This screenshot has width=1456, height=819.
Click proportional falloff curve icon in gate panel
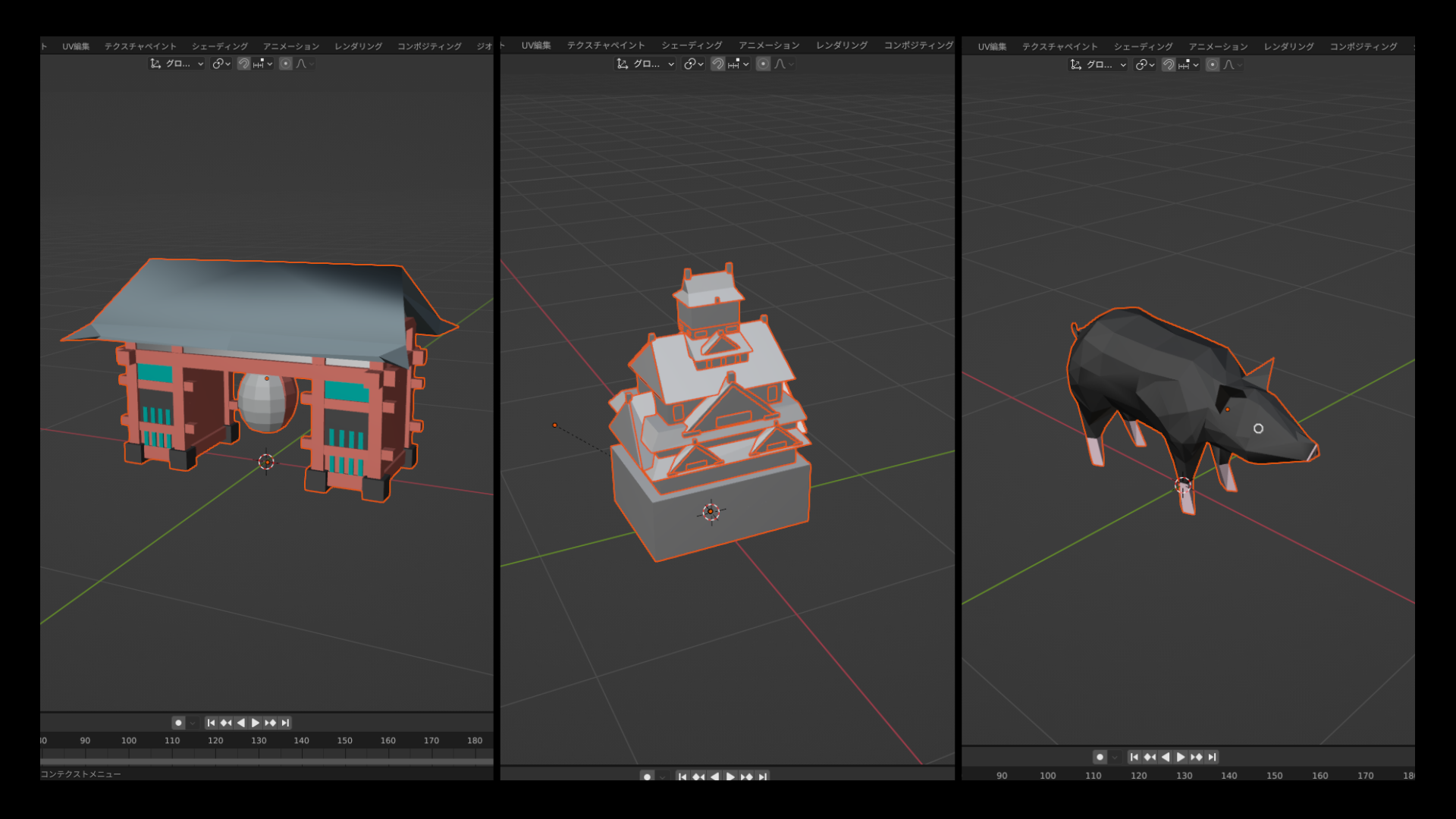pyautogui.click(x=302, y=64)
